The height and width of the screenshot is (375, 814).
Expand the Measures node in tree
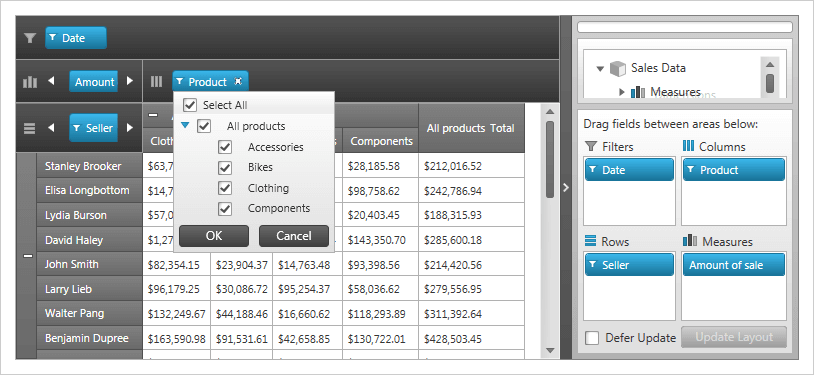tap(622, 92)
